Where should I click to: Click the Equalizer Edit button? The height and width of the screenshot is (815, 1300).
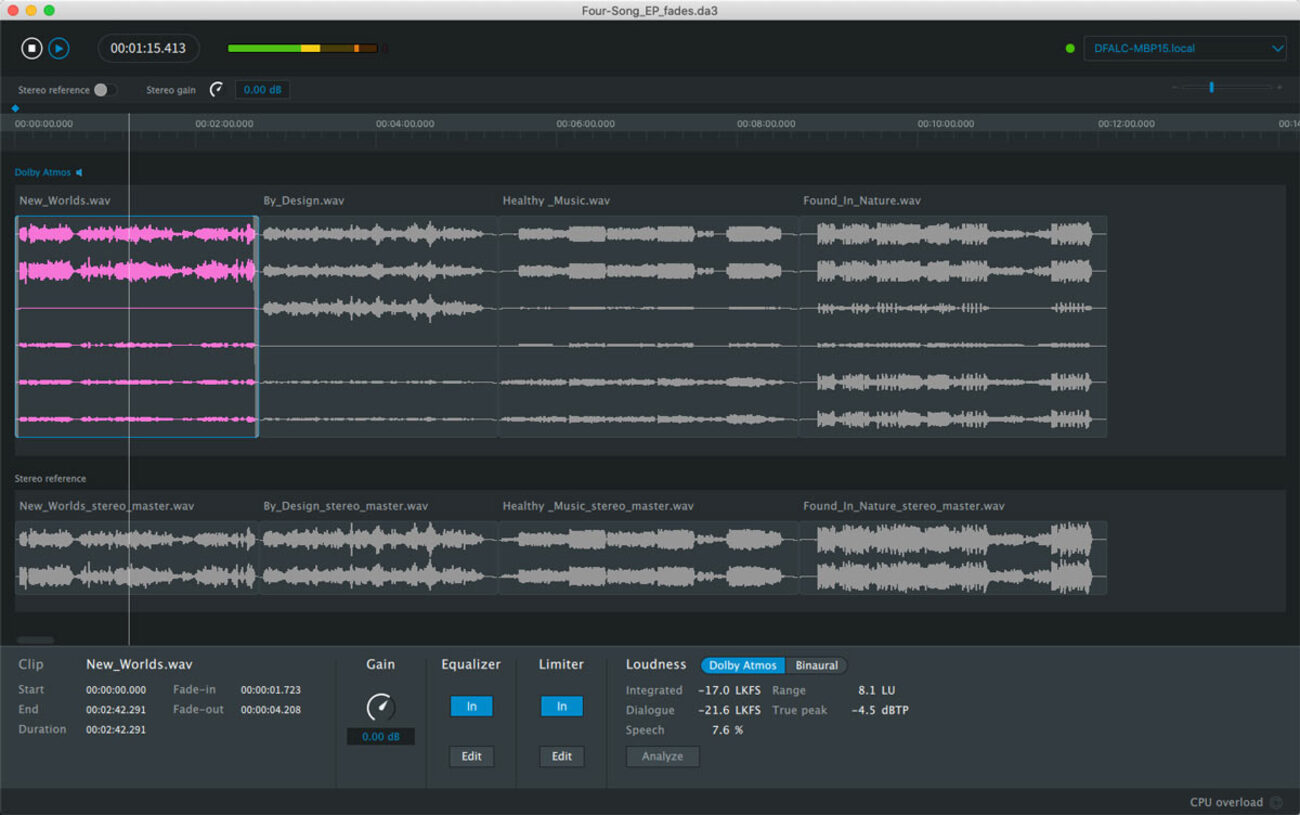pyautogui.click(x=471, y=756)
